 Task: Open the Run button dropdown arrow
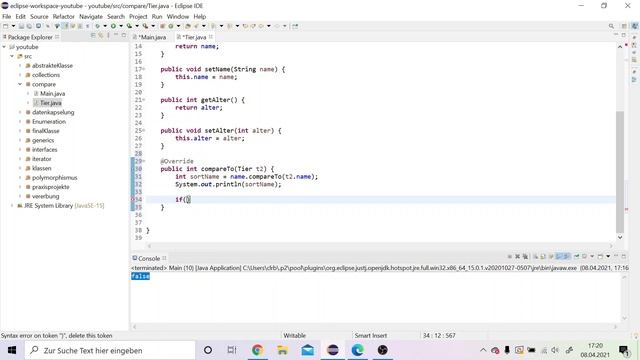pyautogui.click(x=121, y=26)
